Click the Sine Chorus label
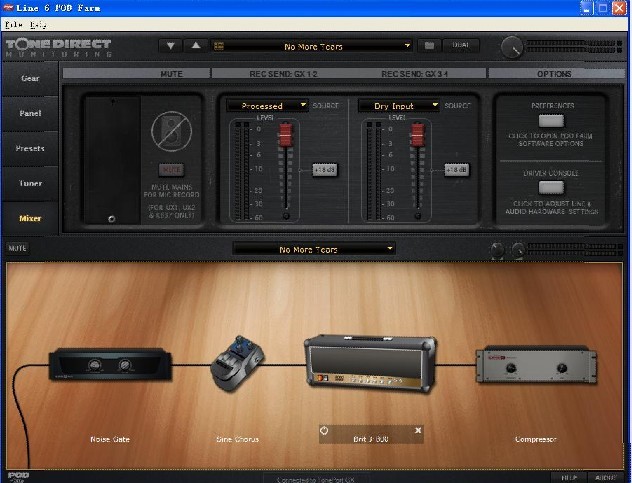 pos(237,439)
